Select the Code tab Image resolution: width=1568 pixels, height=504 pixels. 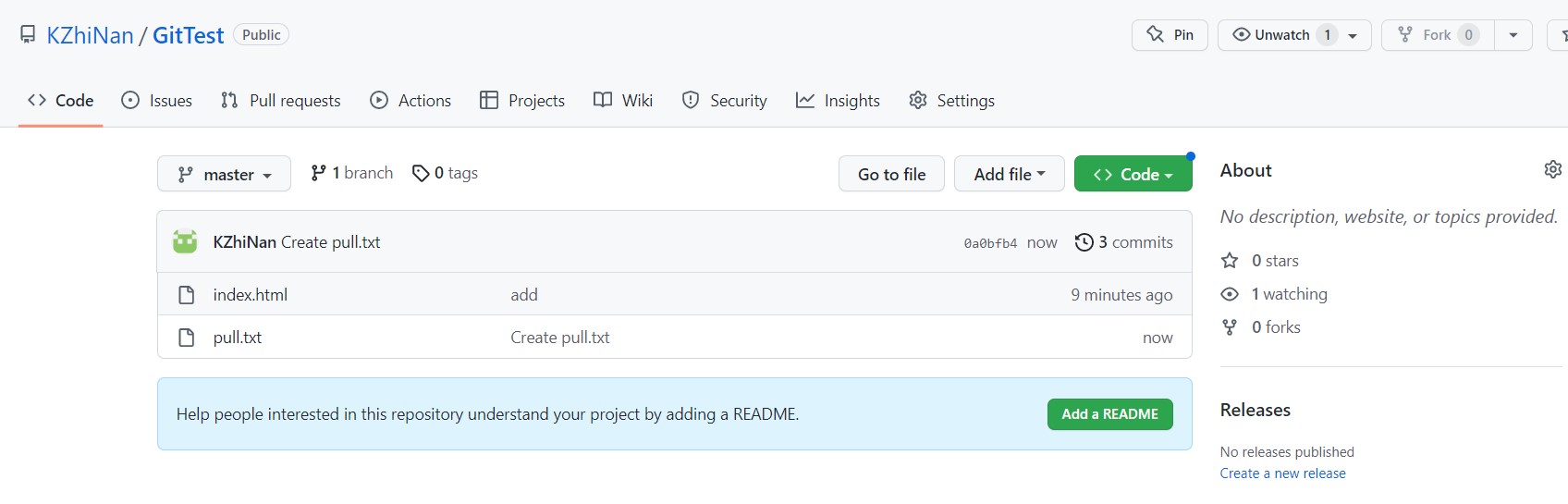click(x=61, y=101)
